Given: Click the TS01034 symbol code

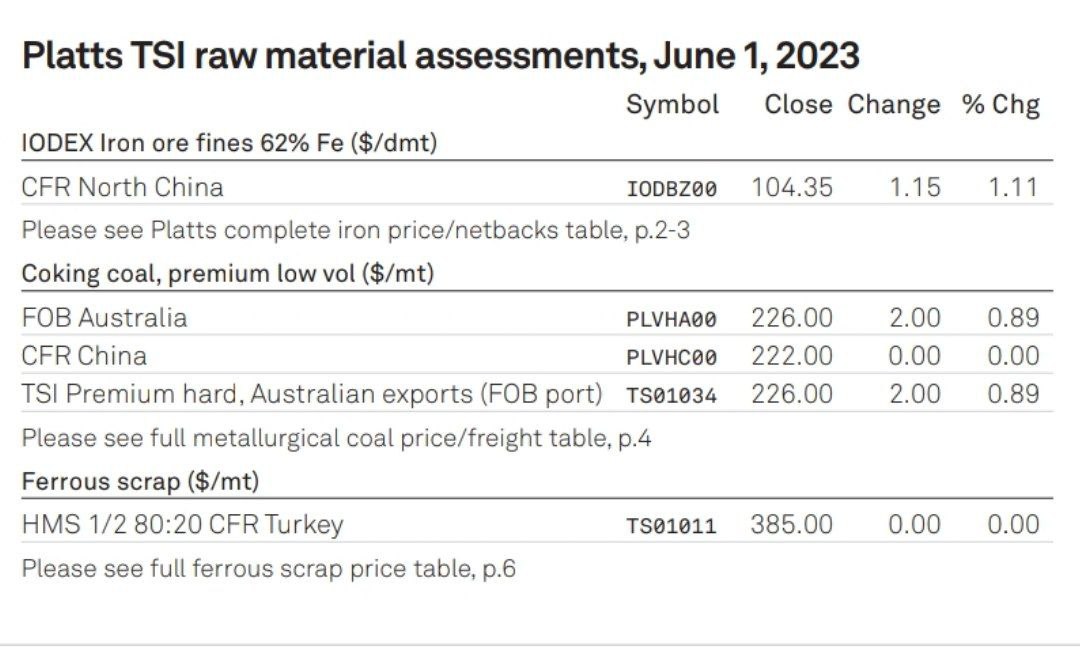Looking at the screenshot, I should (x=671, y=395).
